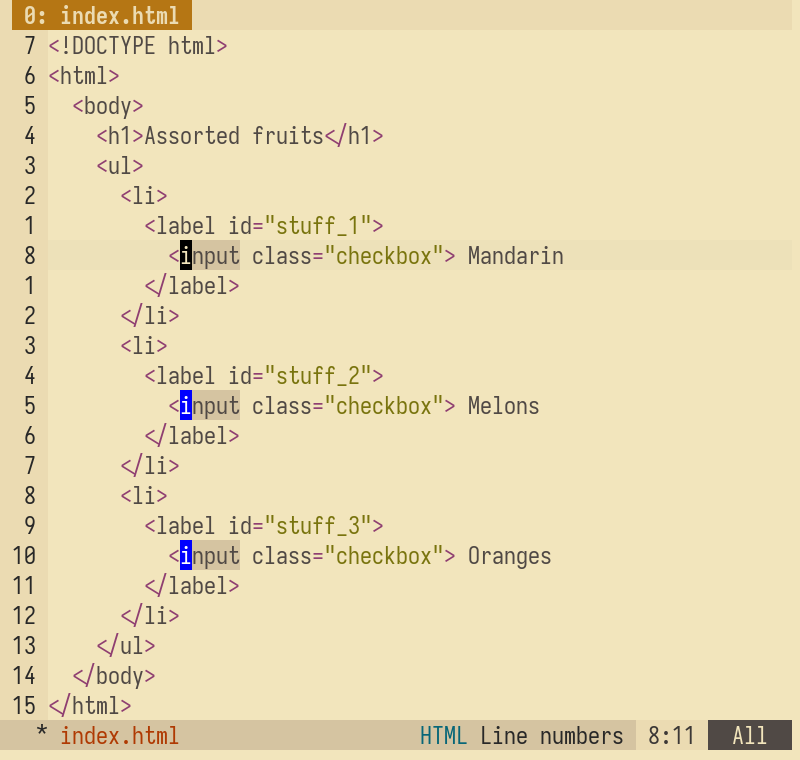Place the cursor on the word Oranges
This screenshot has height=760, width=800.
click(x=509, y=556)
